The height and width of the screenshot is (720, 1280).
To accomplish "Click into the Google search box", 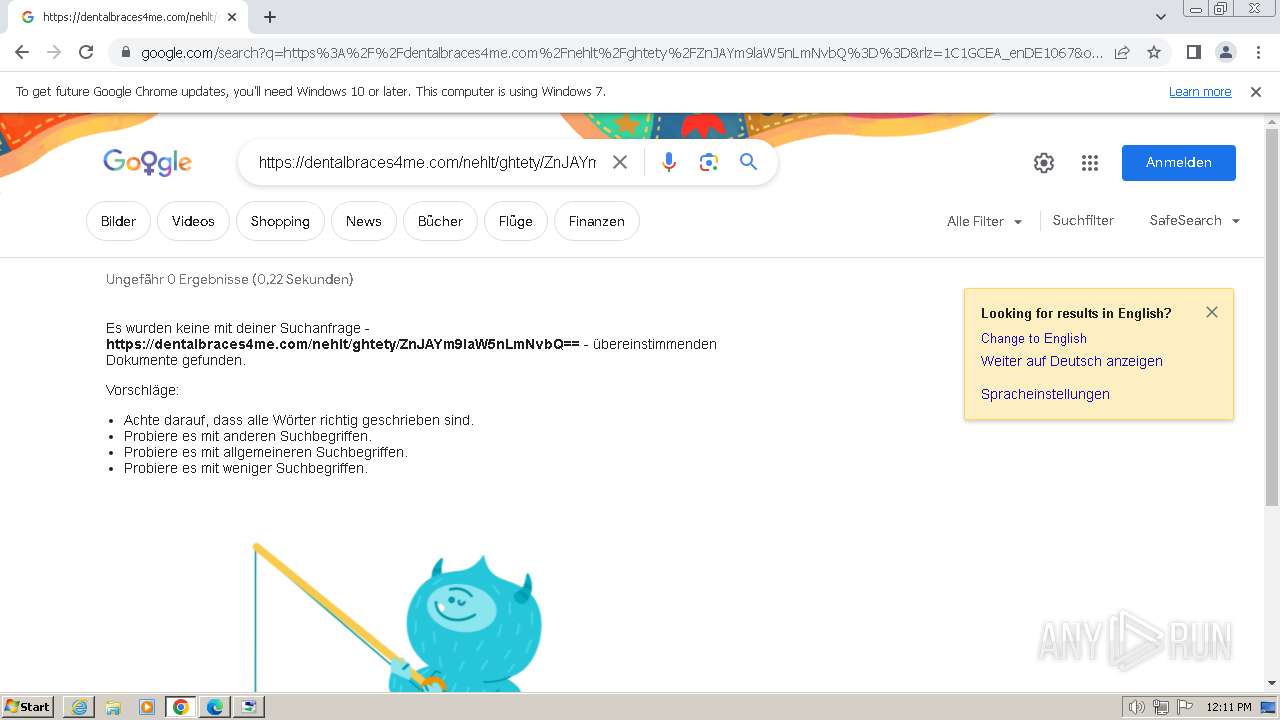I will click(x=427, y=162).
